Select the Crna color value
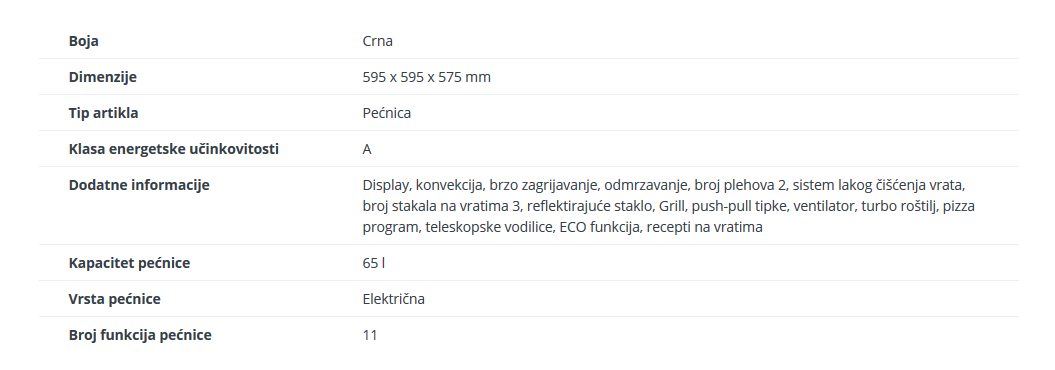 pos(377,41)
